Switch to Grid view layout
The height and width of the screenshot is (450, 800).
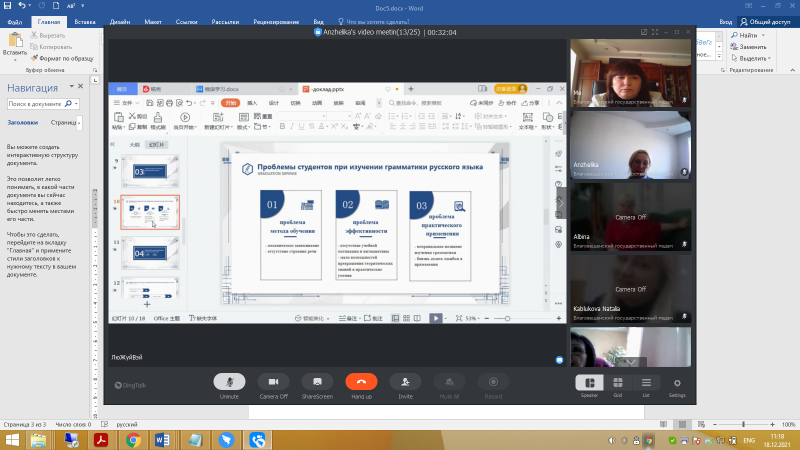pyautogui.click(x=617, y=382)
